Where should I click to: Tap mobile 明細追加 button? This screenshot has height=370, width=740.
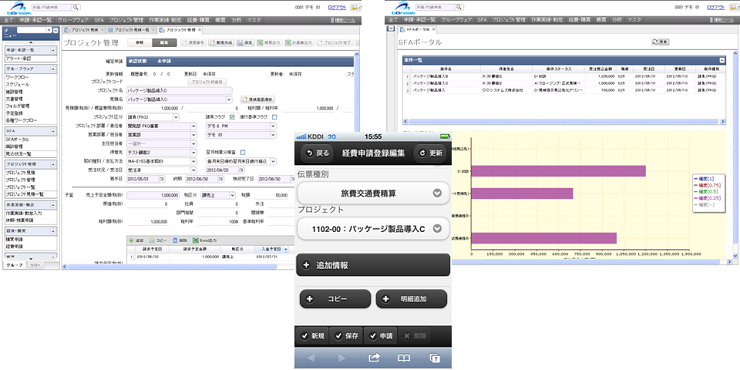(x=411, y=299)
